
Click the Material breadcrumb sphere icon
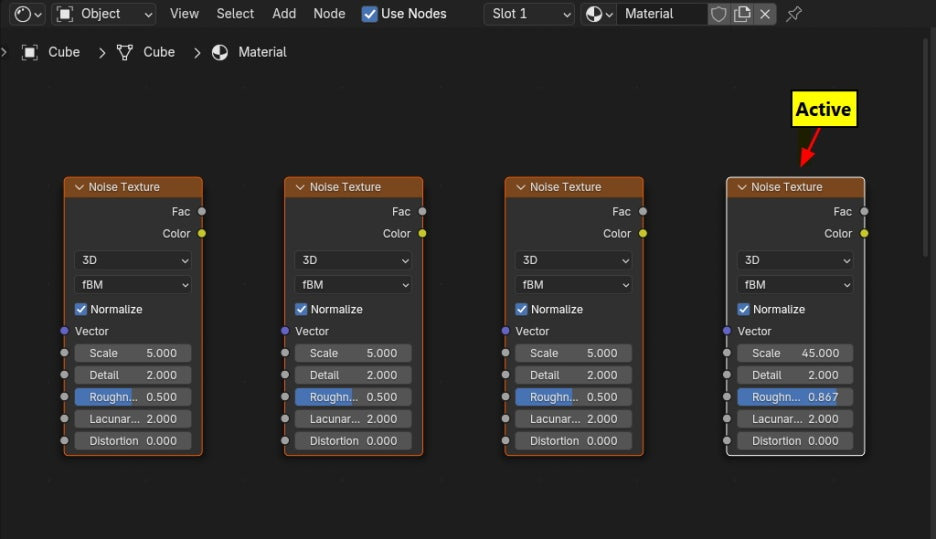[220, 53]
